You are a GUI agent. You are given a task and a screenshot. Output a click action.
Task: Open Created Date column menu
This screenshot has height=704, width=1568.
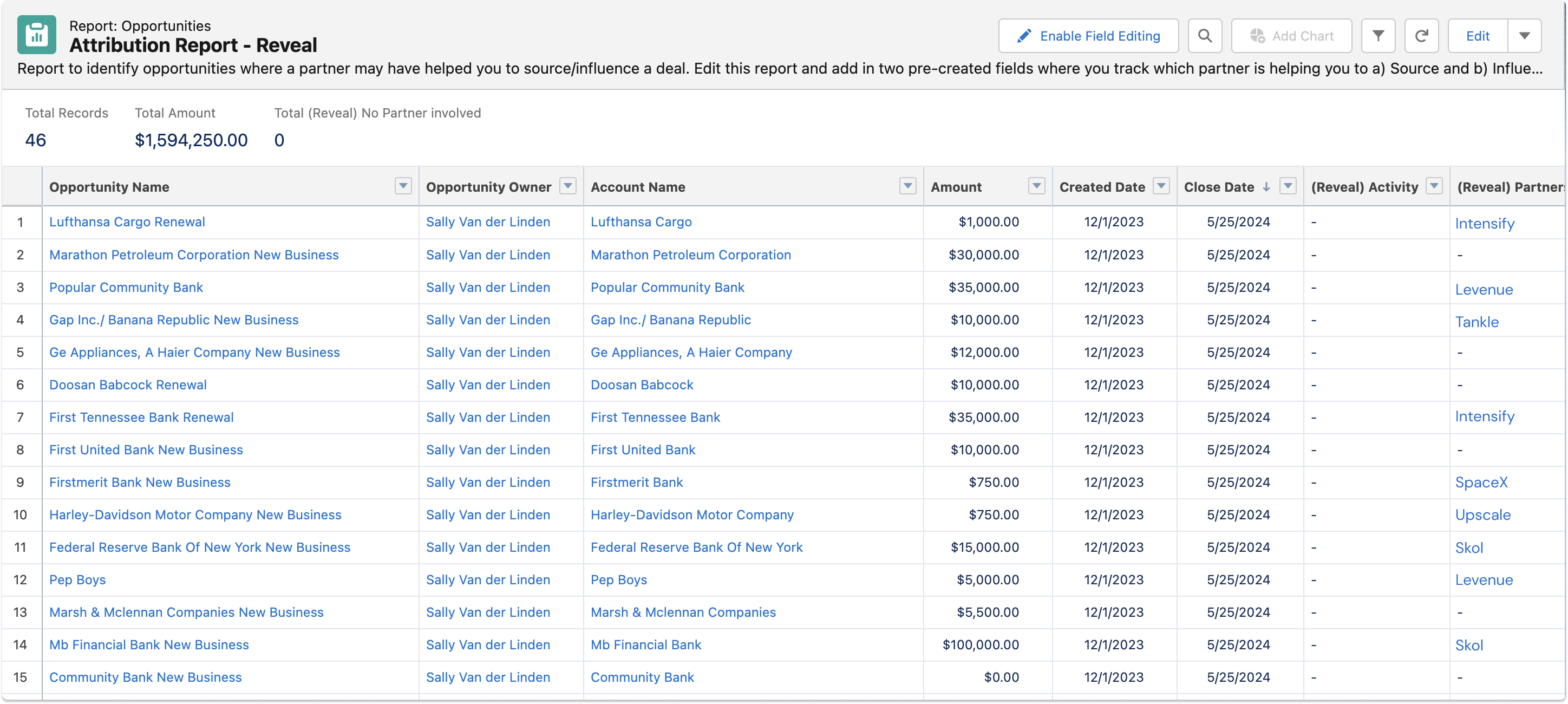tap(1161, 186)
